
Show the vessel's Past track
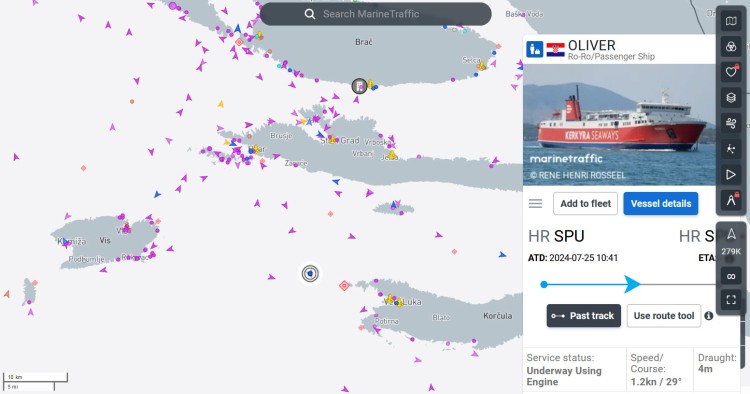click(x=584, y=316)
